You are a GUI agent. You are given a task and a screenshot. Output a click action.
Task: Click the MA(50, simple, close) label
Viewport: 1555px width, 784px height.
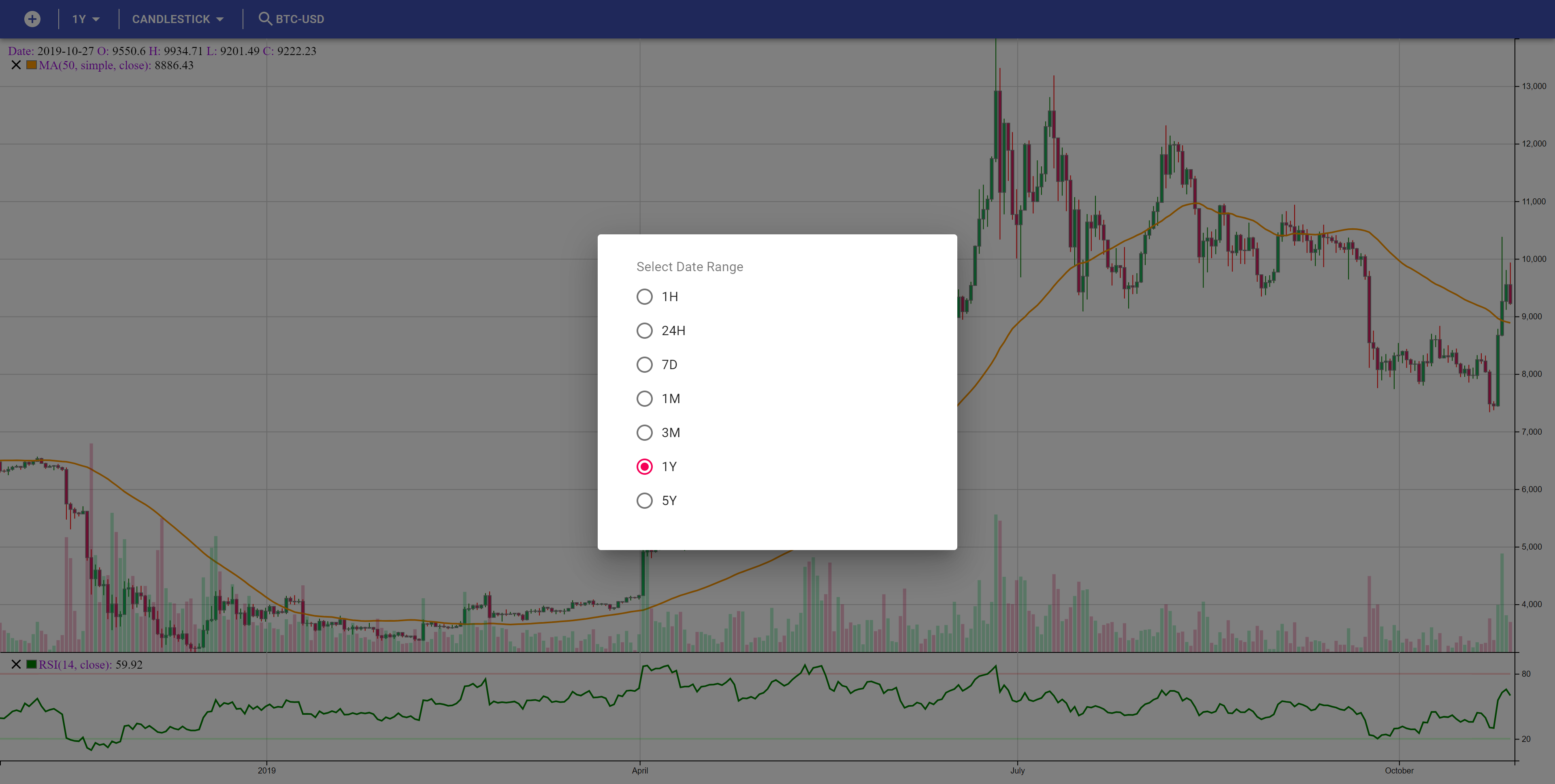[95, 65]
